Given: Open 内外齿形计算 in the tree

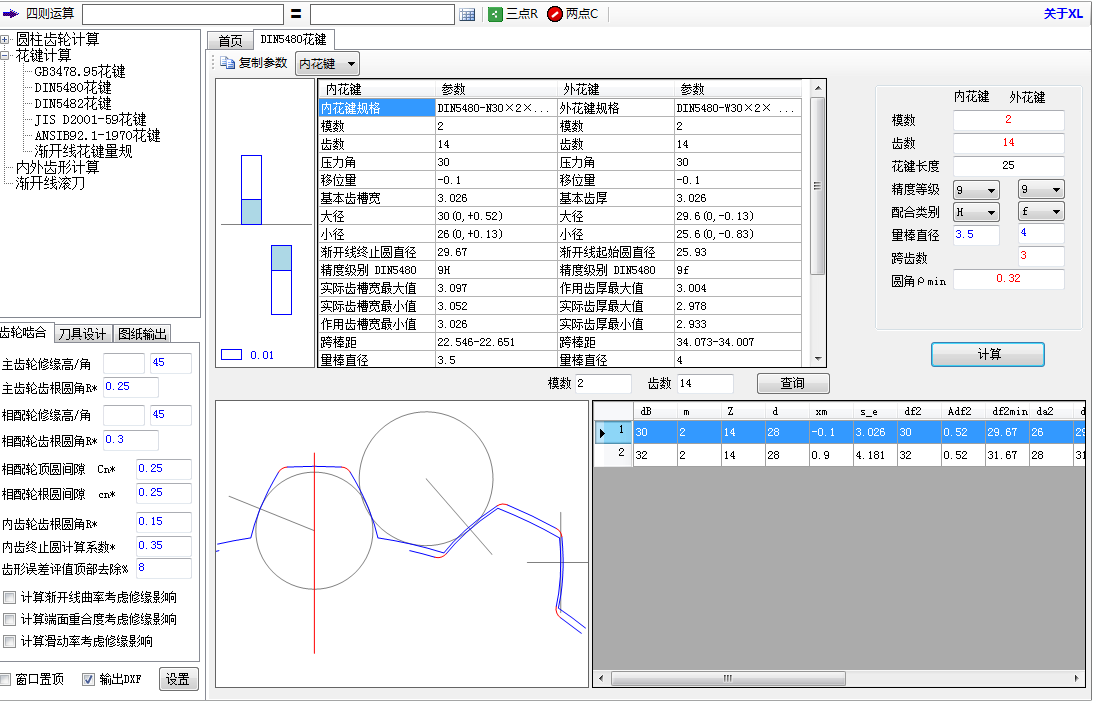Looking at the screenshot, I should (57, 168).
